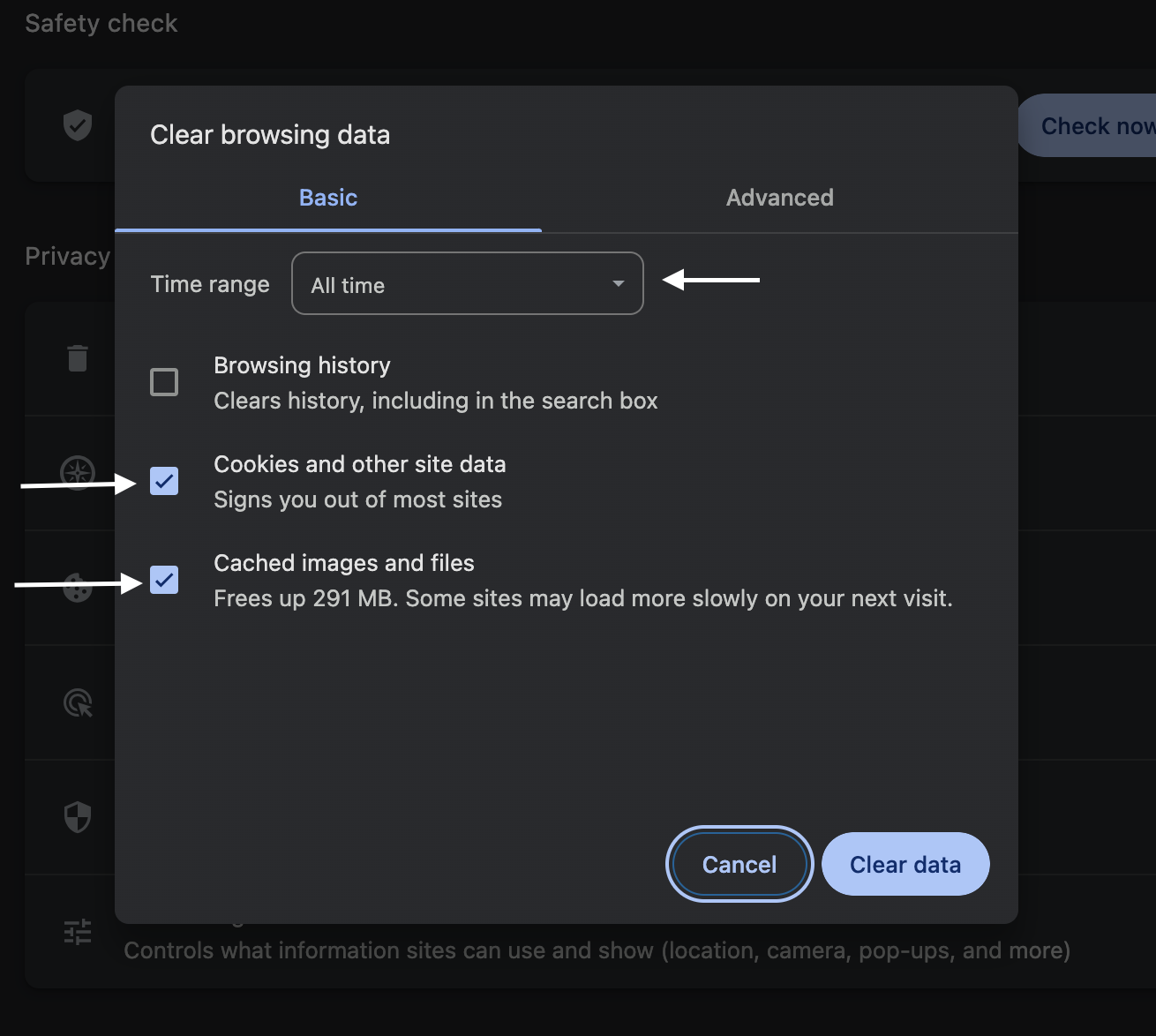1156x1036 pixels.
Task: Click the Safety check shield icon
Action: pyautogui.click(x=78, y=125)
